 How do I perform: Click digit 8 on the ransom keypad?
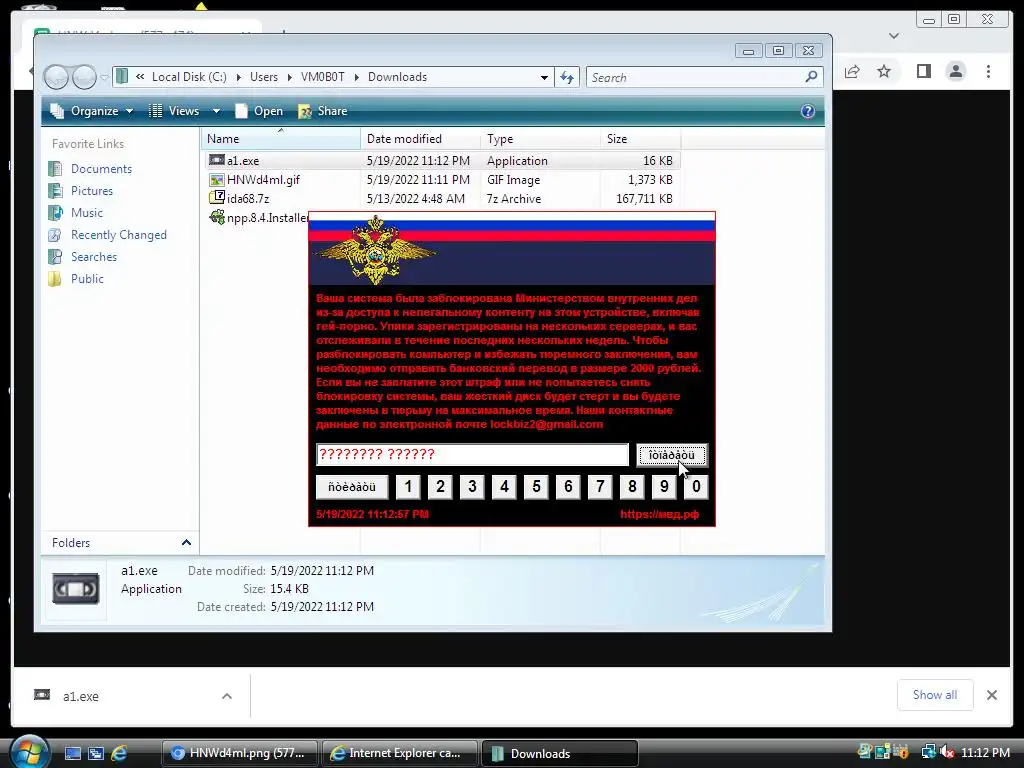pyautogui.click(x=632, y=487)
